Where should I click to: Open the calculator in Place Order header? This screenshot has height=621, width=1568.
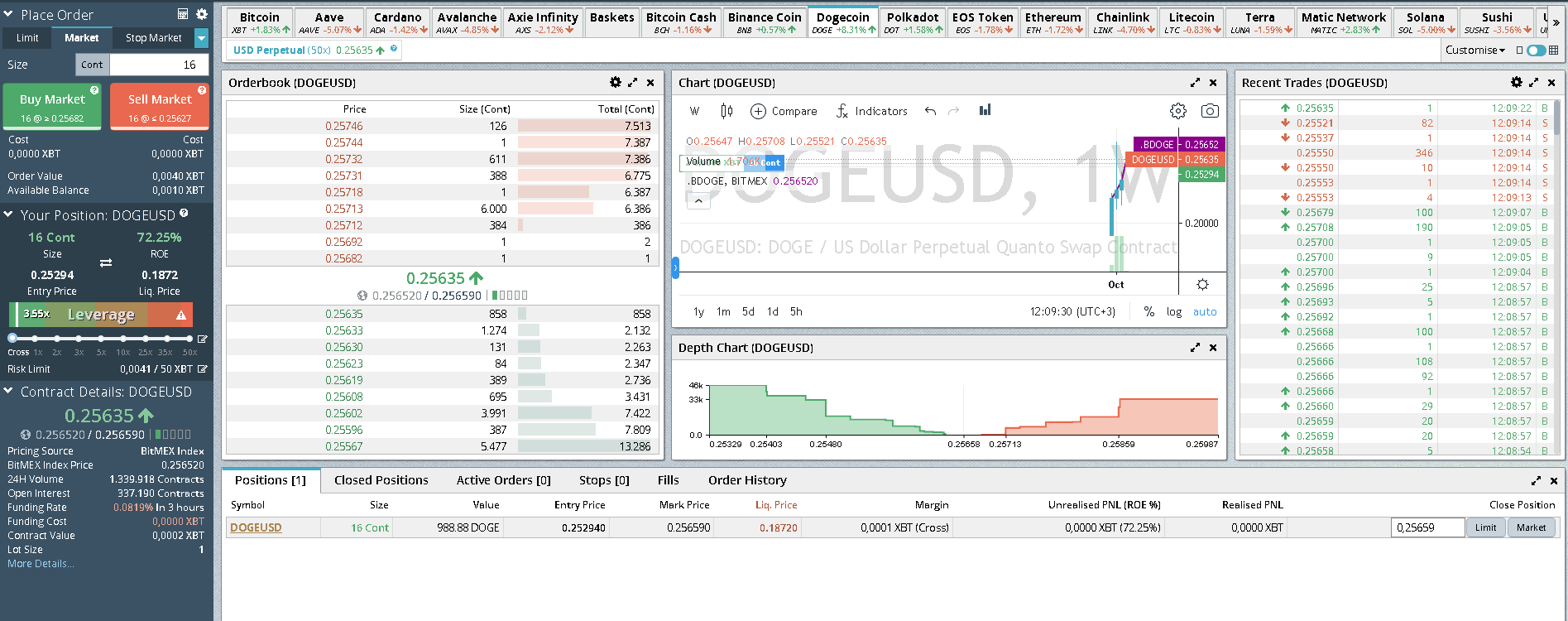[x=183, y=14]
